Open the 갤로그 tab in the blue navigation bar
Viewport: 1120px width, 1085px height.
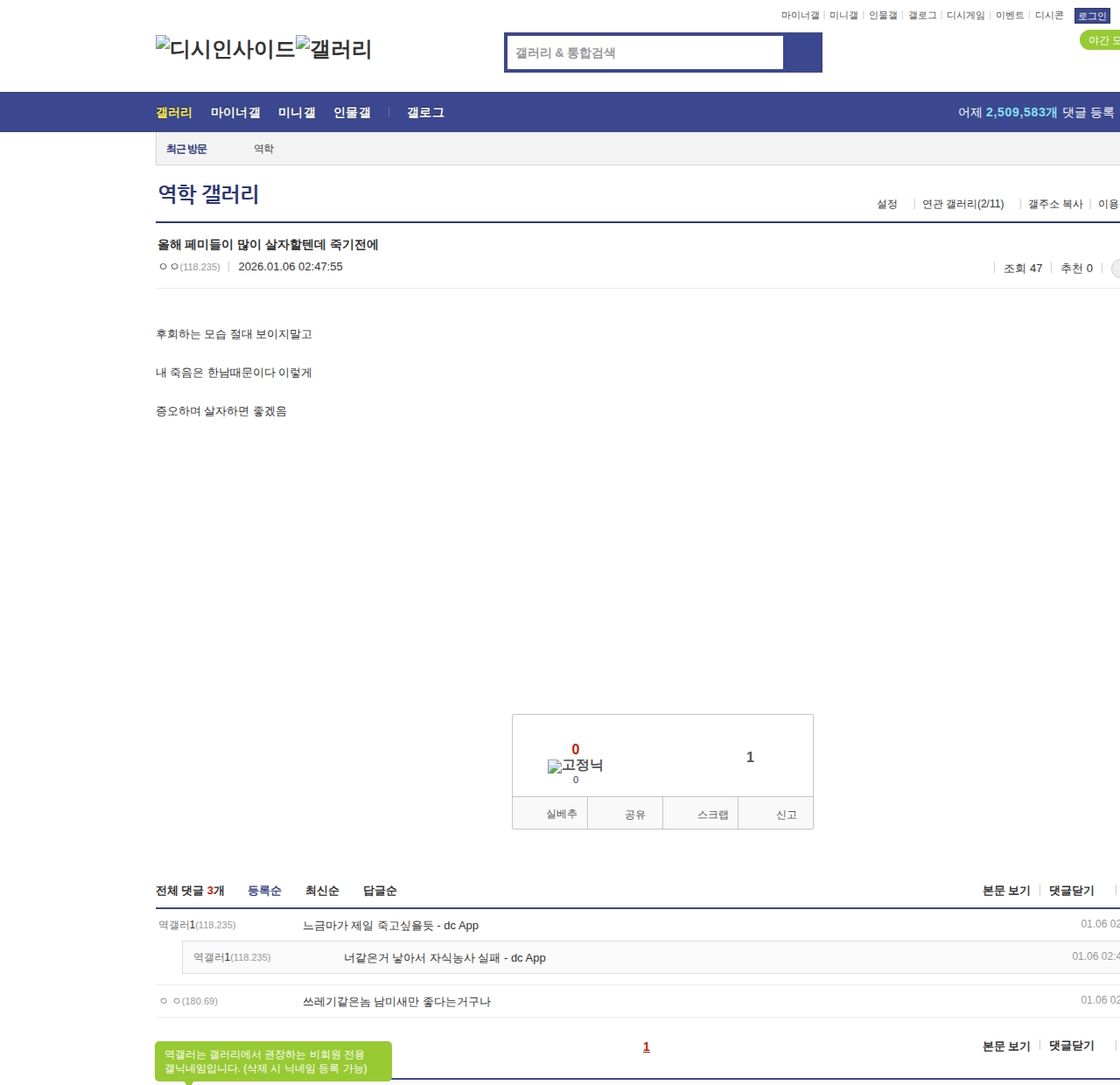pyautogui.click(x=425, y=113)
